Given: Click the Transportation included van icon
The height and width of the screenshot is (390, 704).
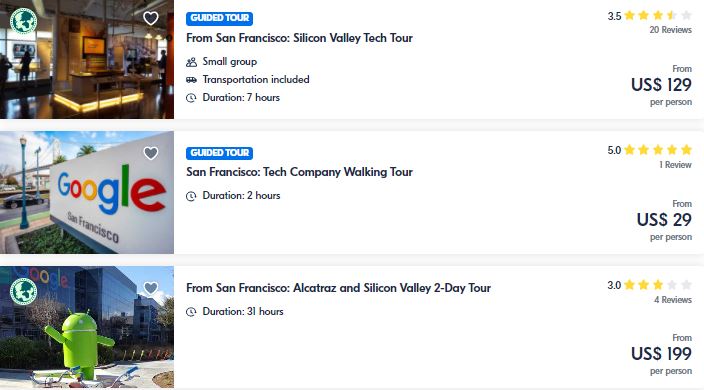Looking at the screenshot, I should click(191, 80).
